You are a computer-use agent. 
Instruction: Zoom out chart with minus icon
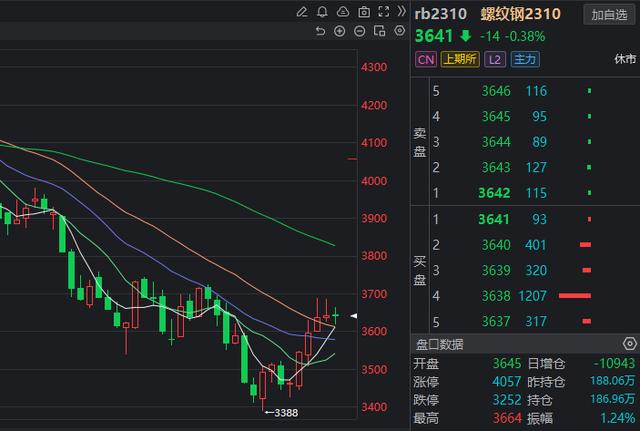click(x=360, y=31)
